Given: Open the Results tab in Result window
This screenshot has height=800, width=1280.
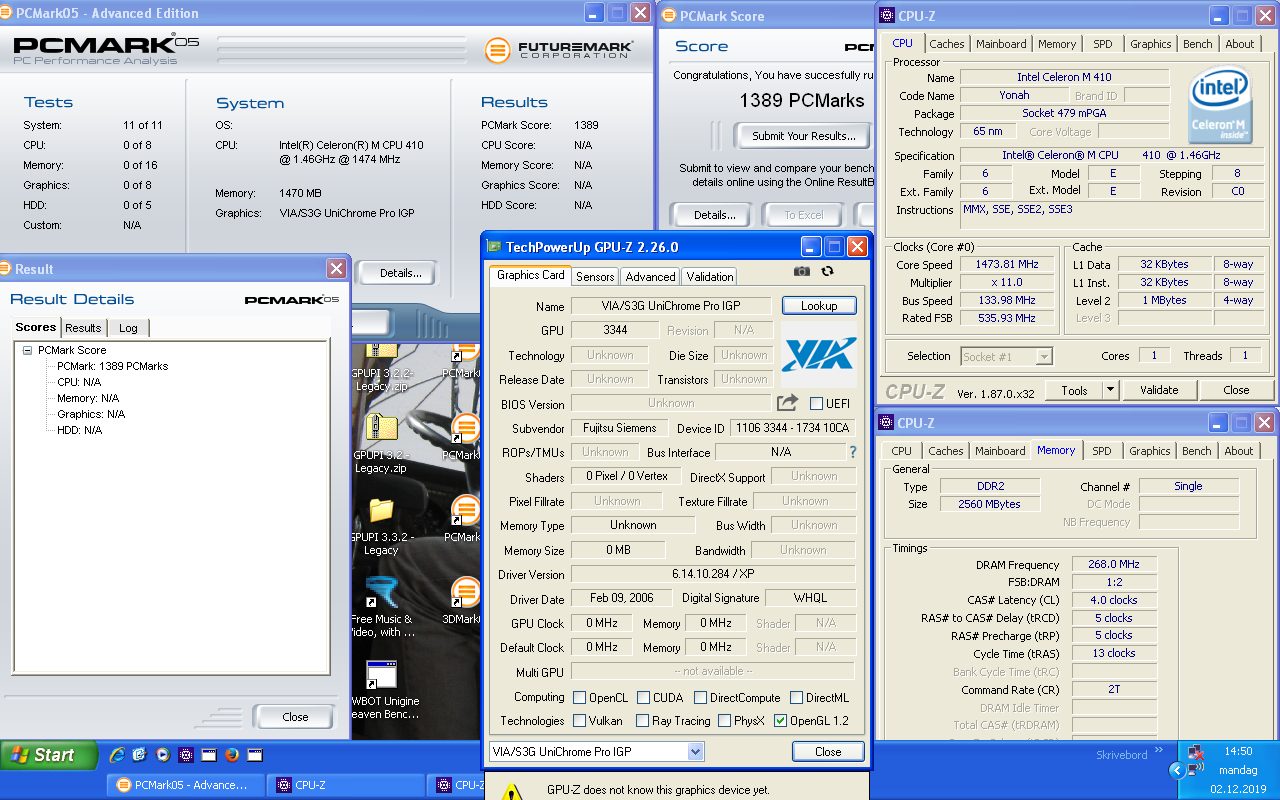Looking at the screenshot, I should coord(83,327).
